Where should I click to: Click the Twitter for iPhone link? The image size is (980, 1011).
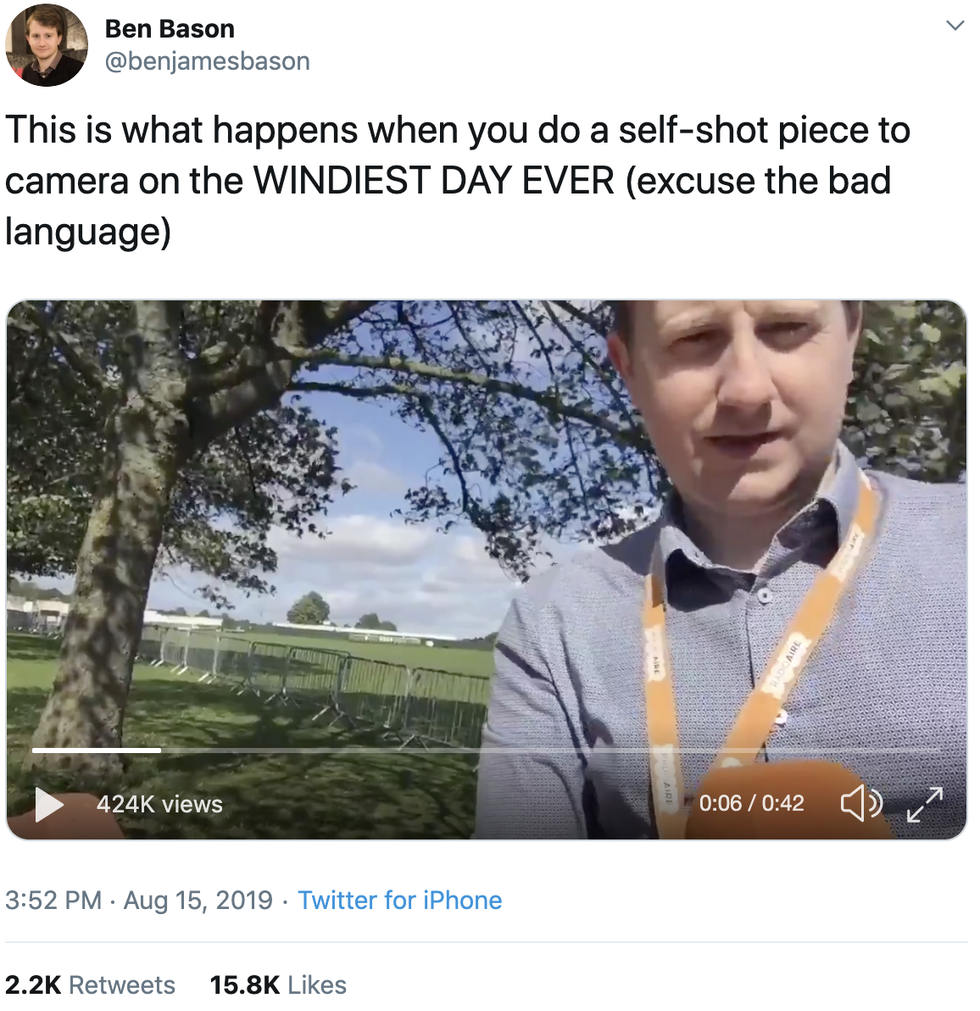[400, 900]
